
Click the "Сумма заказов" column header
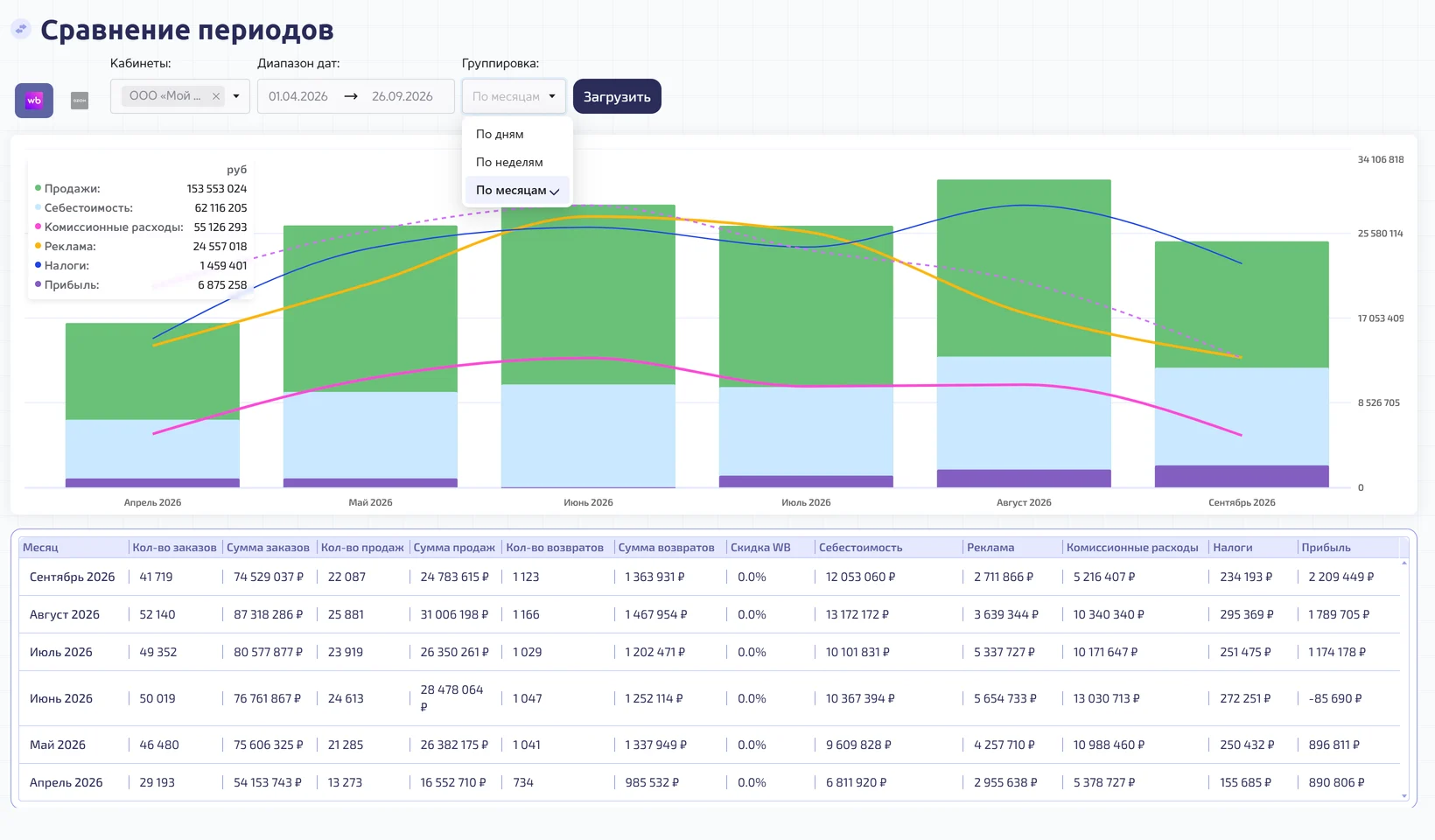click(x=268, y=548)
